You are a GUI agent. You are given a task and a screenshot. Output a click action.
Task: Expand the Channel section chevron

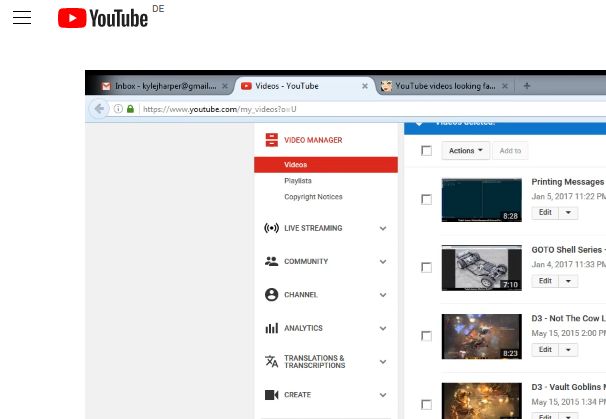[x=383, y=295]
